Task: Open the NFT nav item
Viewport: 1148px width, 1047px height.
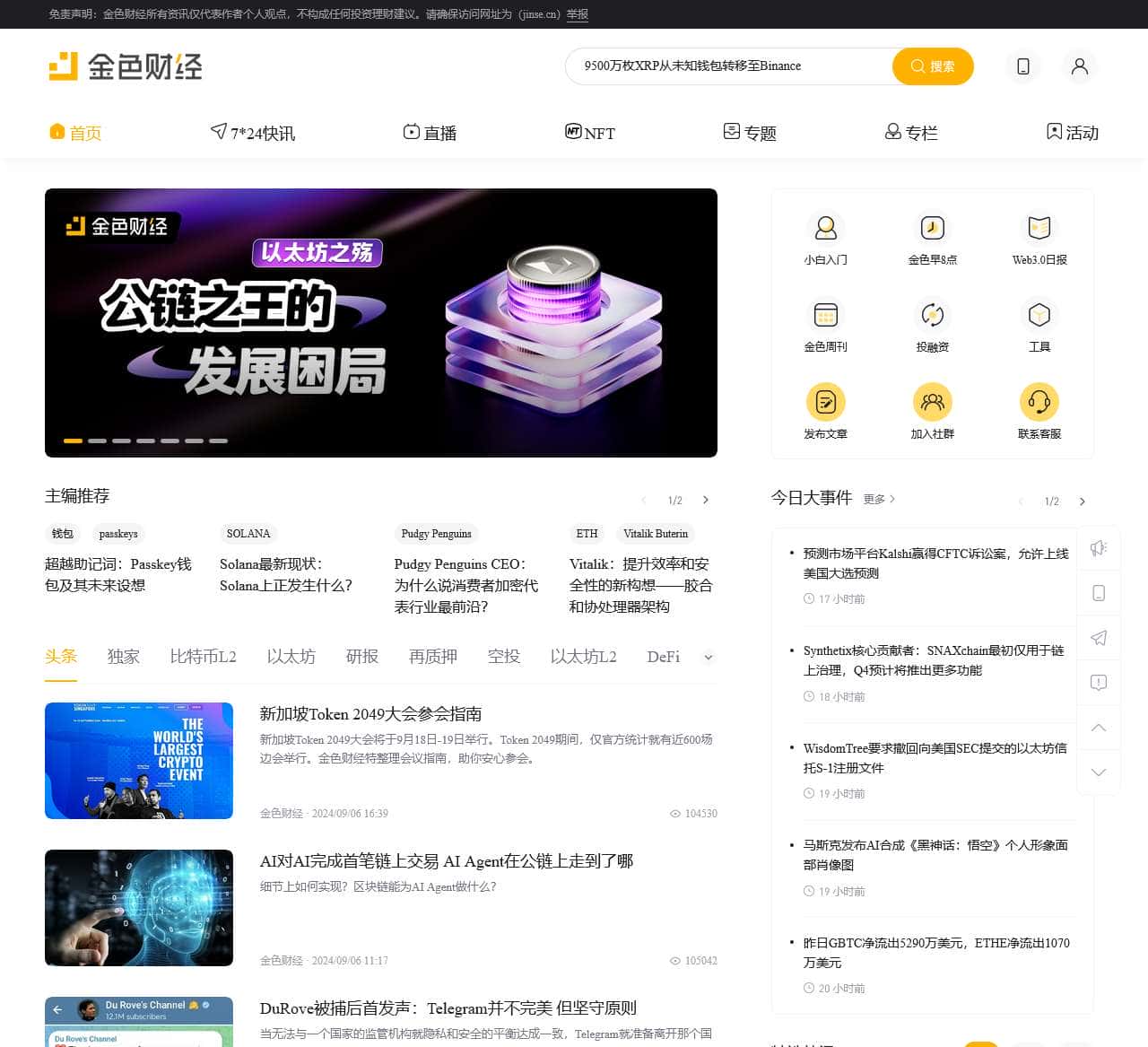Action: click(590, 133)
